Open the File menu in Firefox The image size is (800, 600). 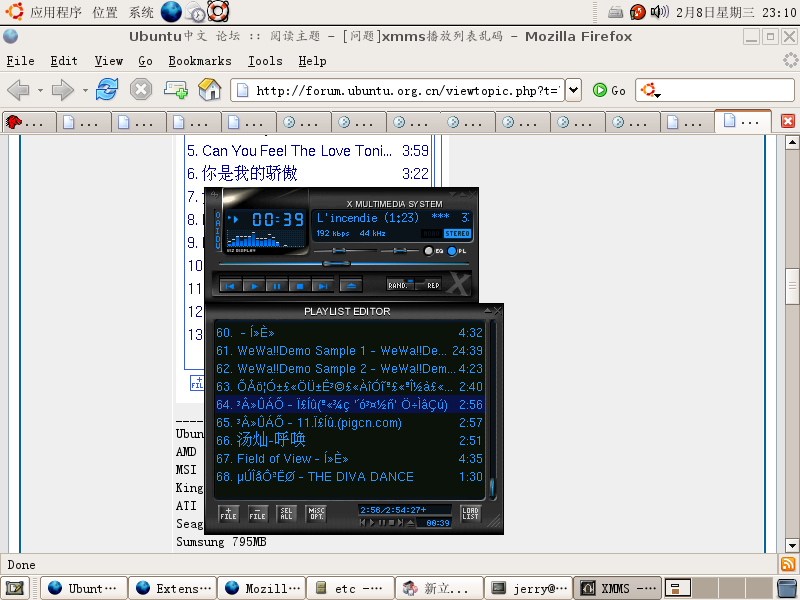point(20,61)
